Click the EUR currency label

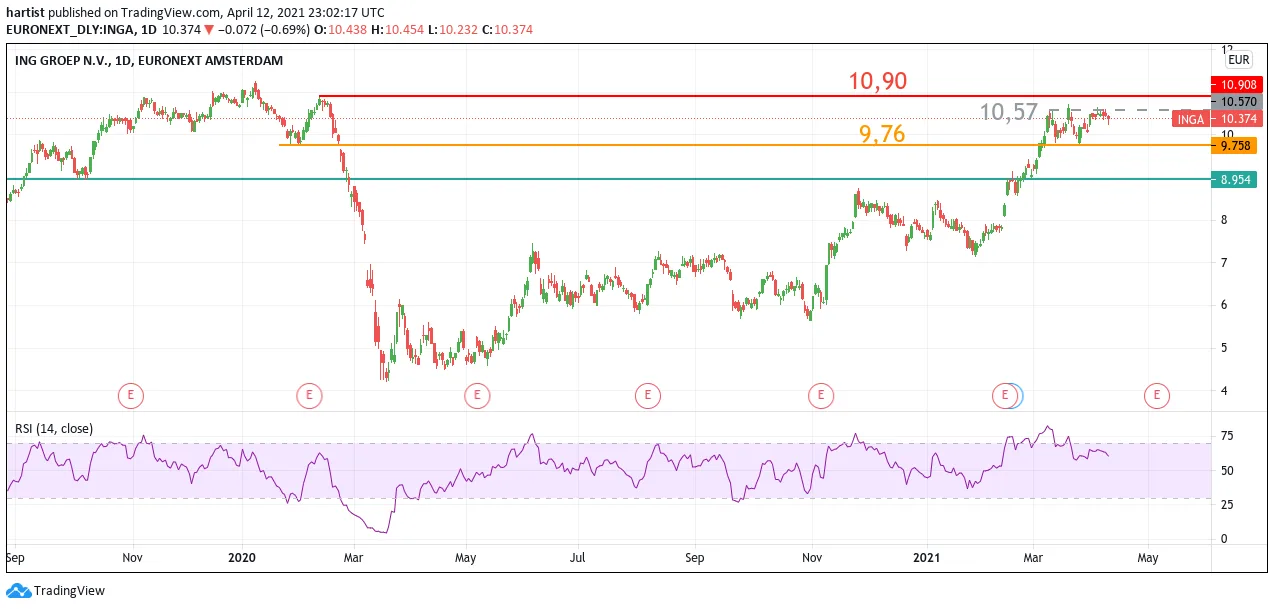tap(1238, 60)
